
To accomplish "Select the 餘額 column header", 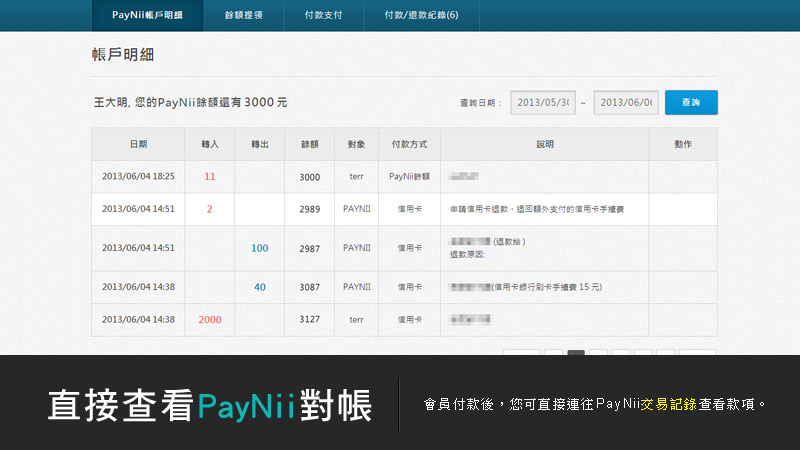I will pyautogui.click(x=309, y=145).
